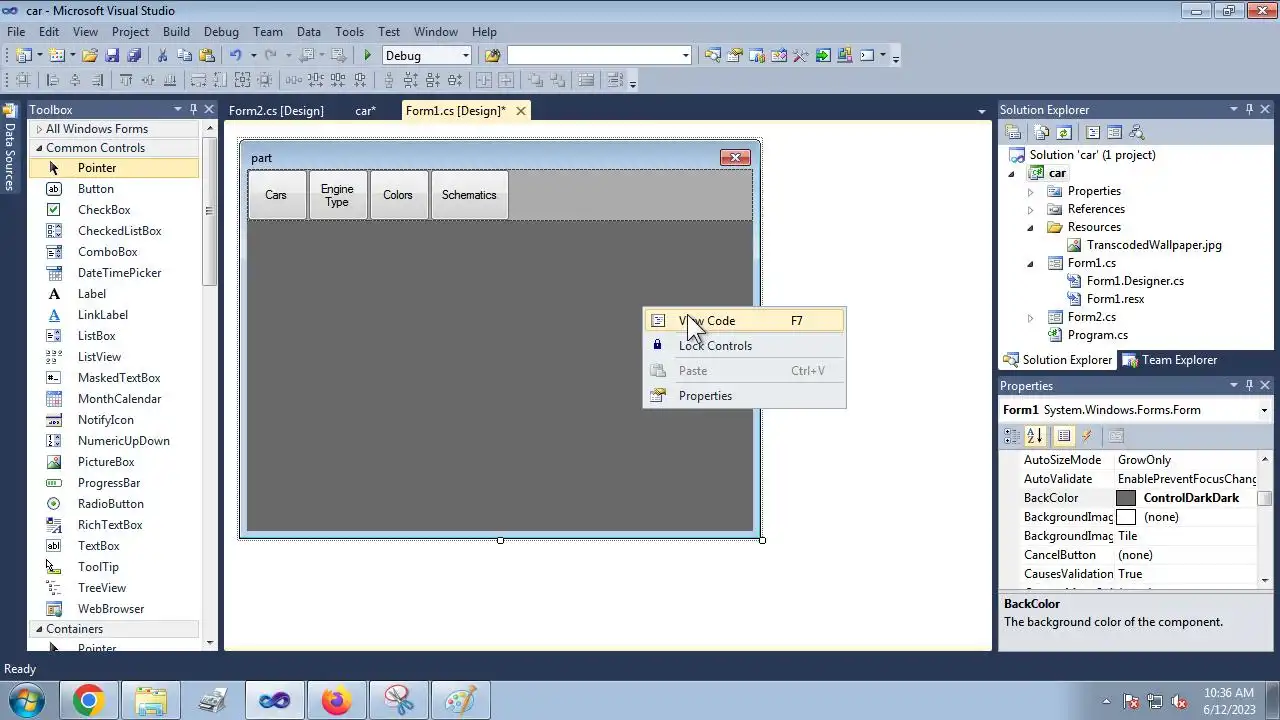Switch to the Team Explorer tab

[1169, 360]
